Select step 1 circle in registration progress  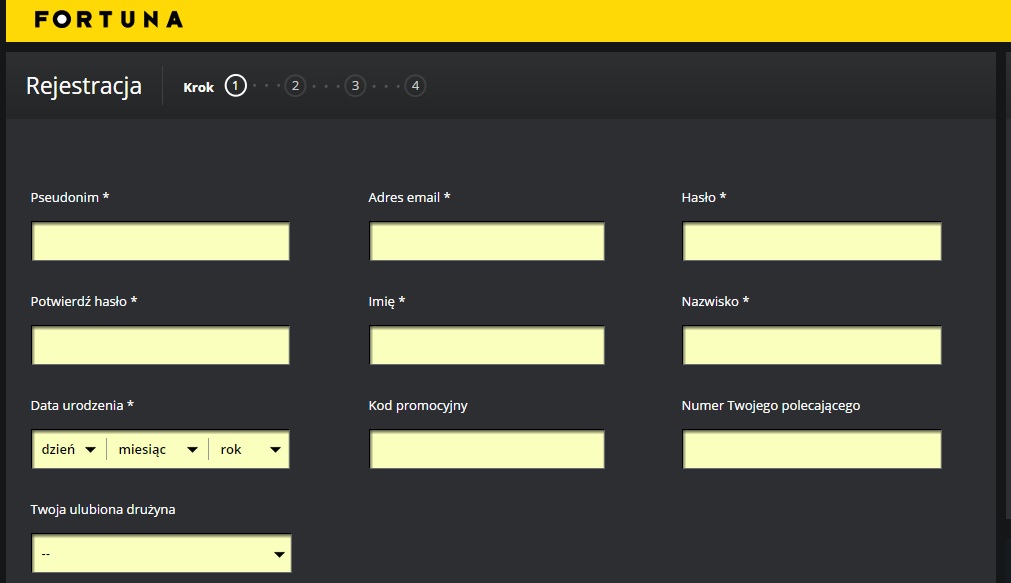(x=235, y=86)
